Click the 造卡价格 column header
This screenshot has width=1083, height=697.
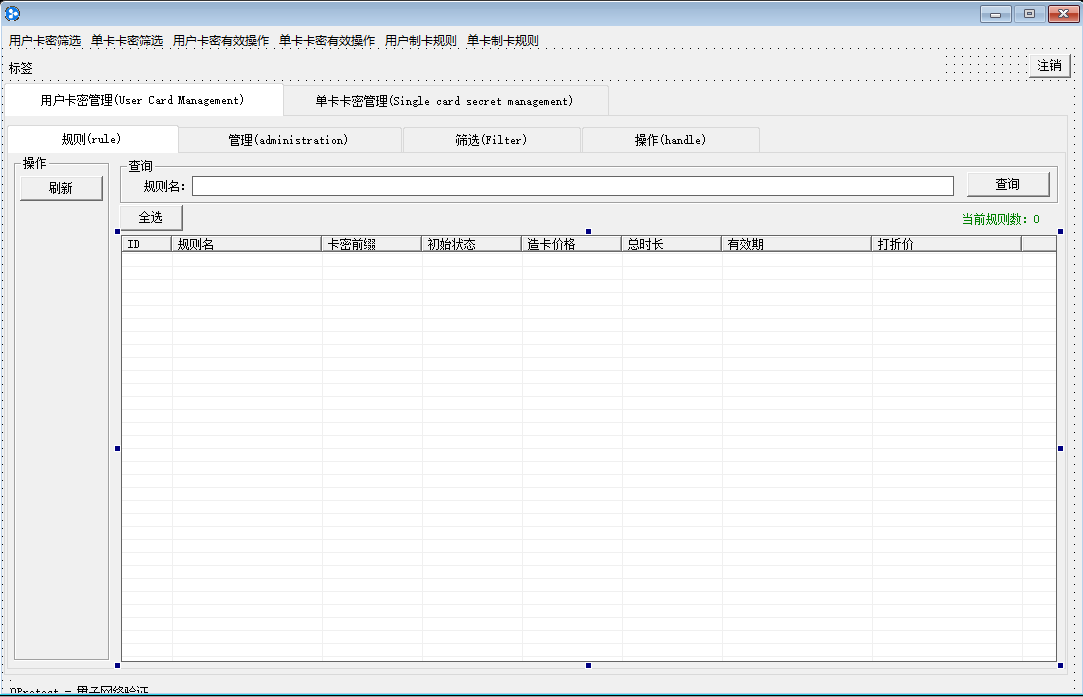pos(571,244)
